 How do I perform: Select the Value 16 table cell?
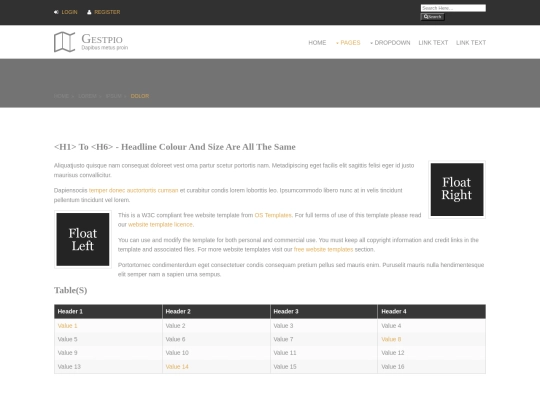tap(432, 367)
